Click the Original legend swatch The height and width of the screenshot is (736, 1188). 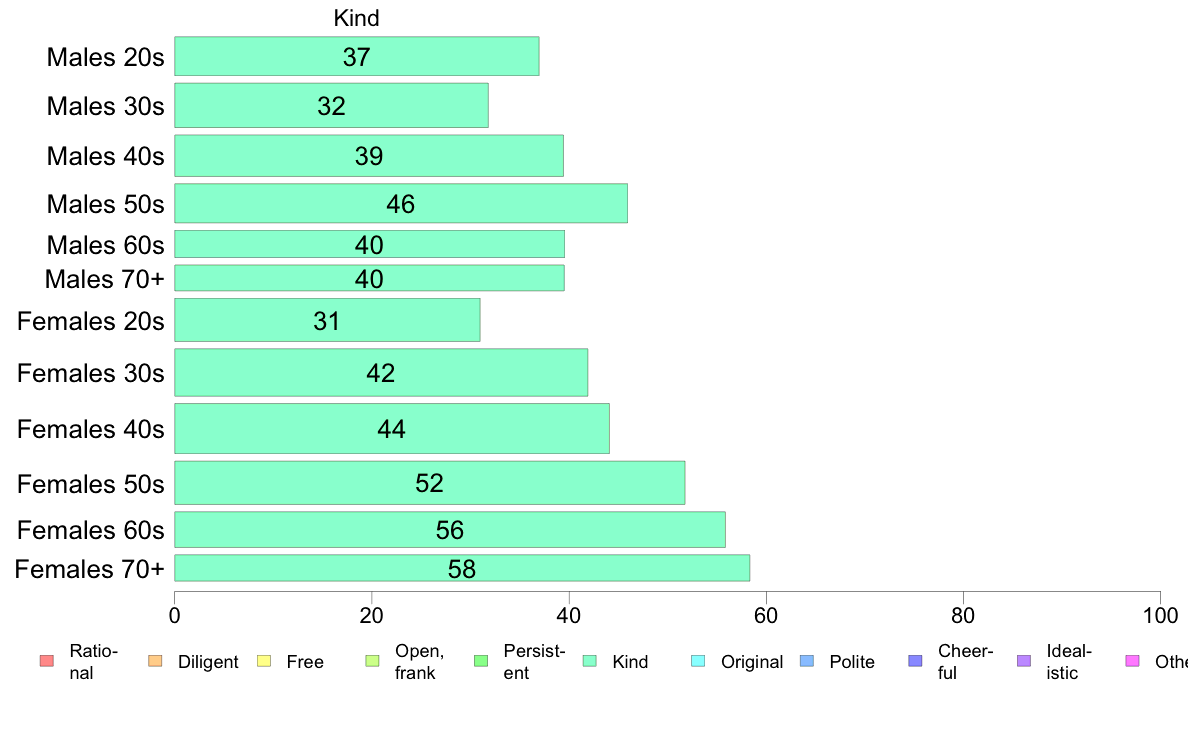coord(699,661)
